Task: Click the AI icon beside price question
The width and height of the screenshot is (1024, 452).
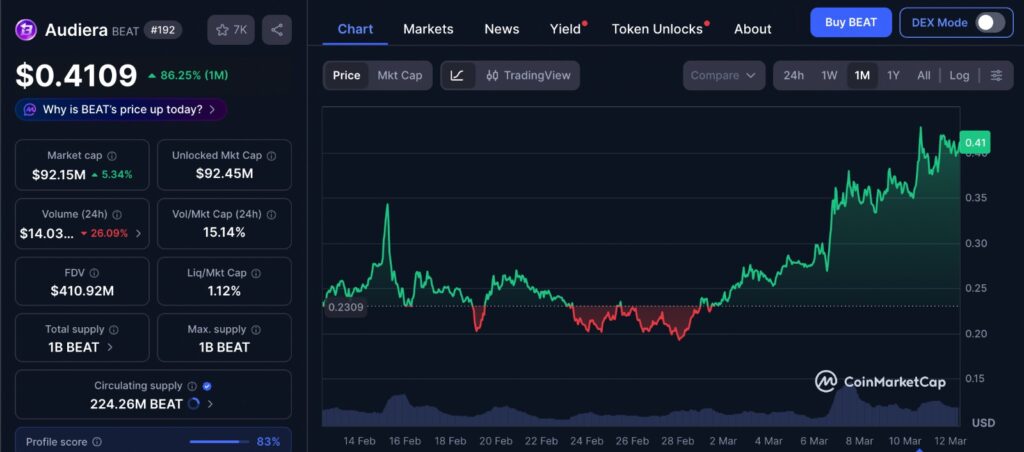Action: [29, 110]
